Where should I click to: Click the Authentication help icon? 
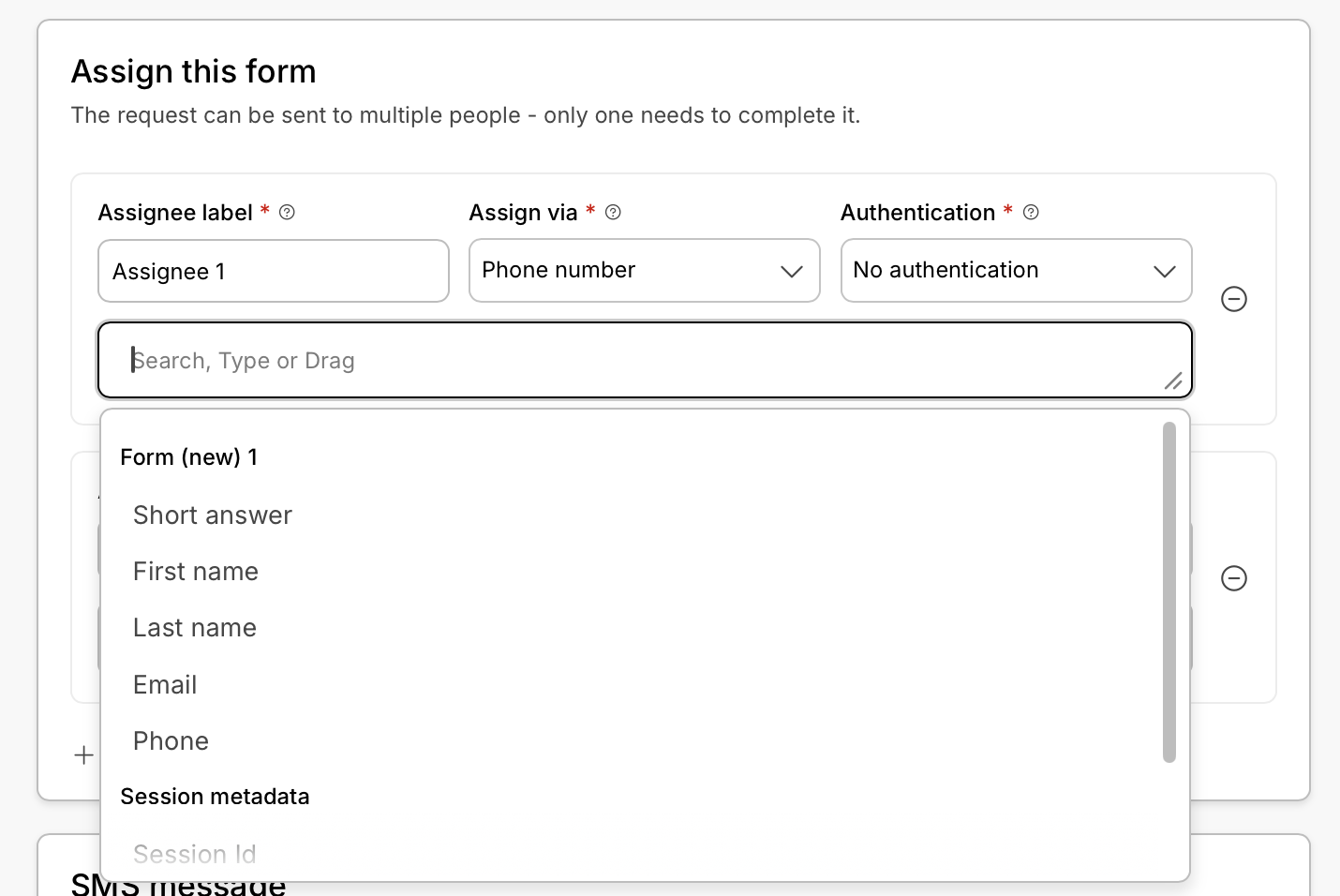tap(1031, 213)
